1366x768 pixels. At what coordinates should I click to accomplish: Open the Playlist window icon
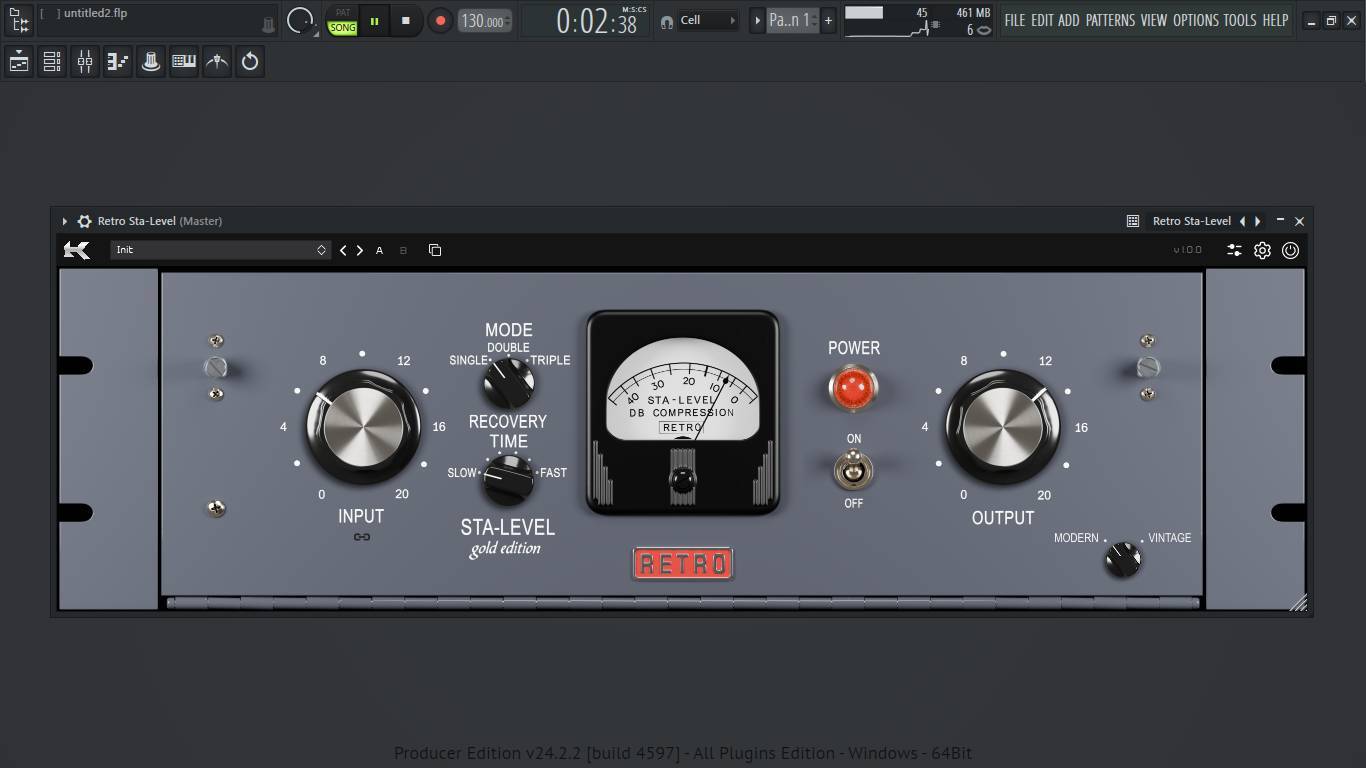coord(19,62)
